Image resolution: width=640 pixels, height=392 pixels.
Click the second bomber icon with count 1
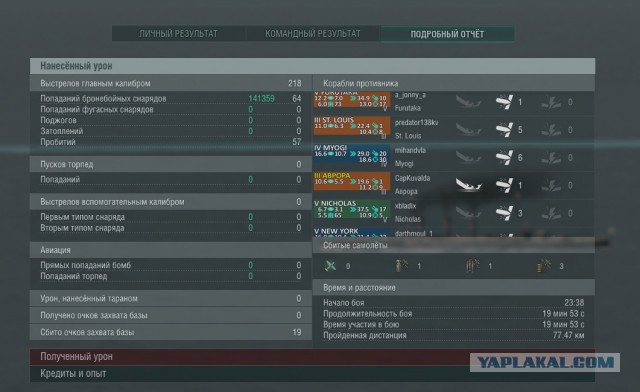(x=473, y=266)
